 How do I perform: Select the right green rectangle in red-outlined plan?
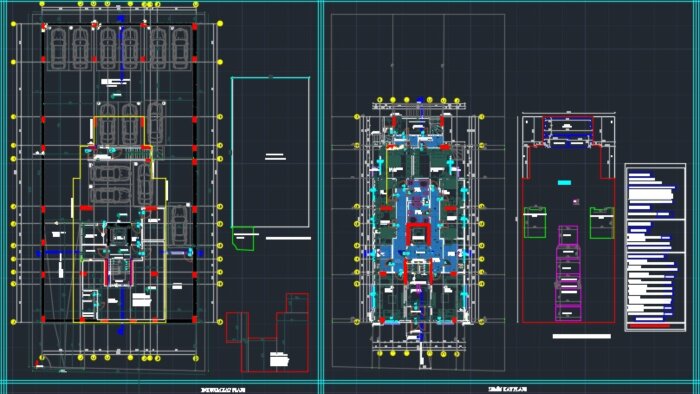coord(602,222)
